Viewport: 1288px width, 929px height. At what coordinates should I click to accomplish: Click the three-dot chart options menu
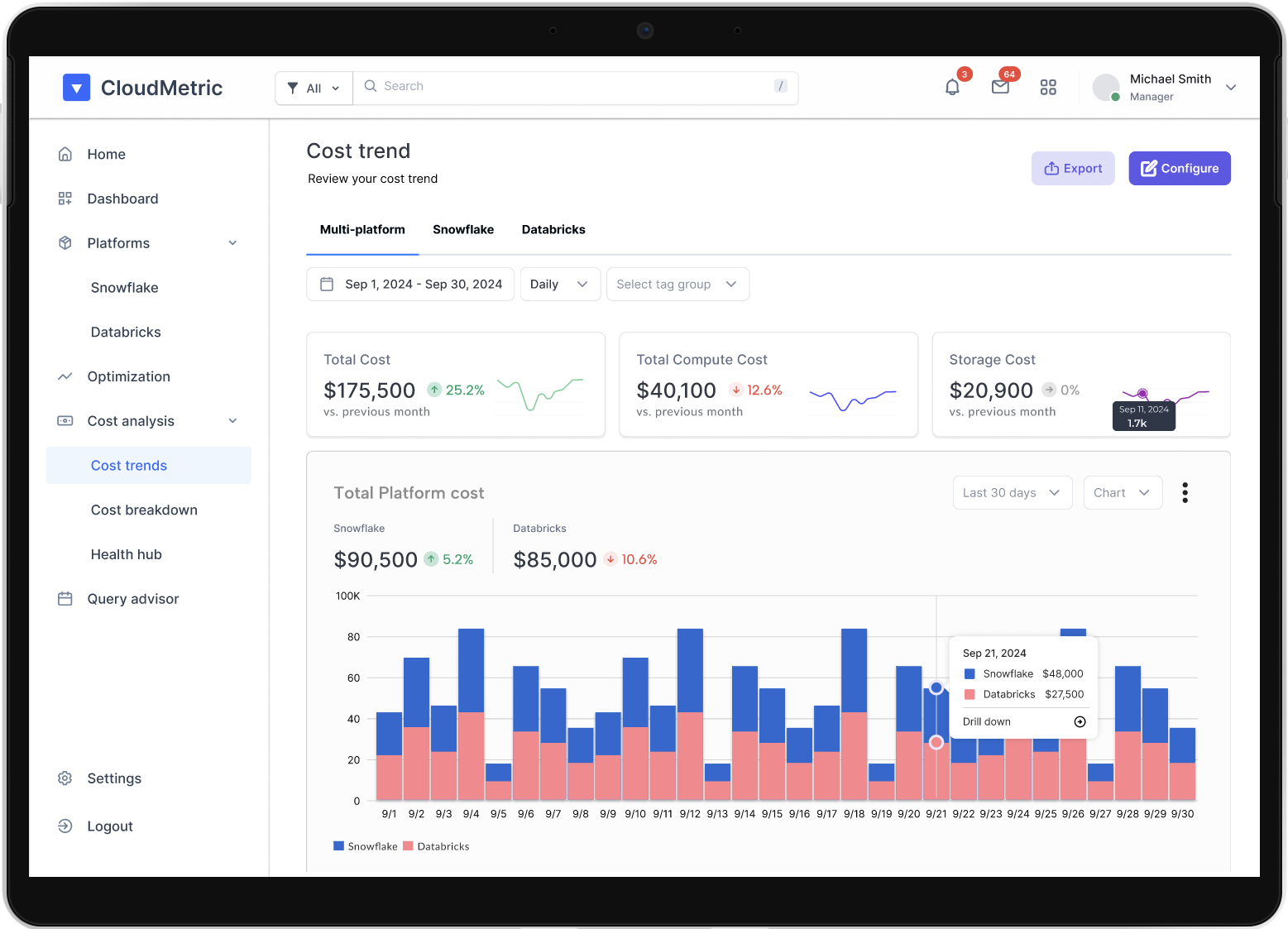(1185, 493)
